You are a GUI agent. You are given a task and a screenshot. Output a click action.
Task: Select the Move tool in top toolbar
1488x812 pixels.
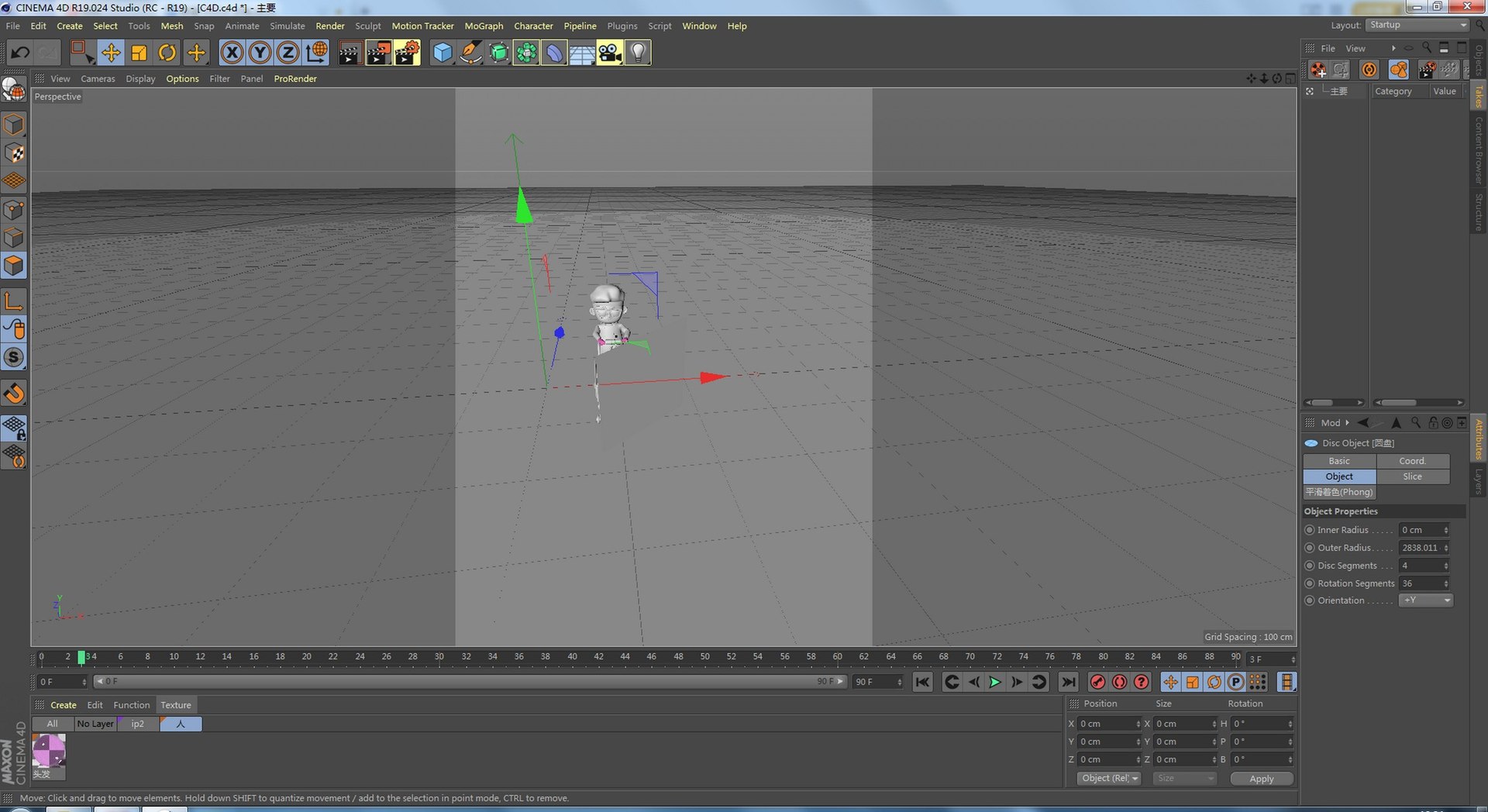point(111,53)
